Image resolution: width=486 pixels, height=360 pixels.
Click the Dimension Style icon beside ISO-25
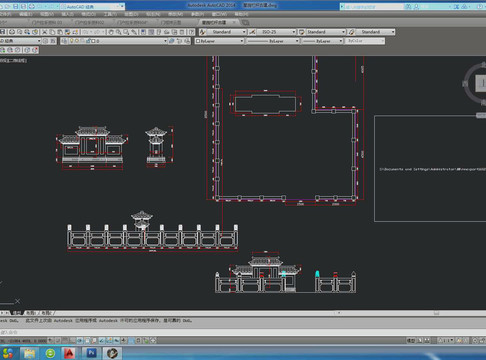(252, 32)
